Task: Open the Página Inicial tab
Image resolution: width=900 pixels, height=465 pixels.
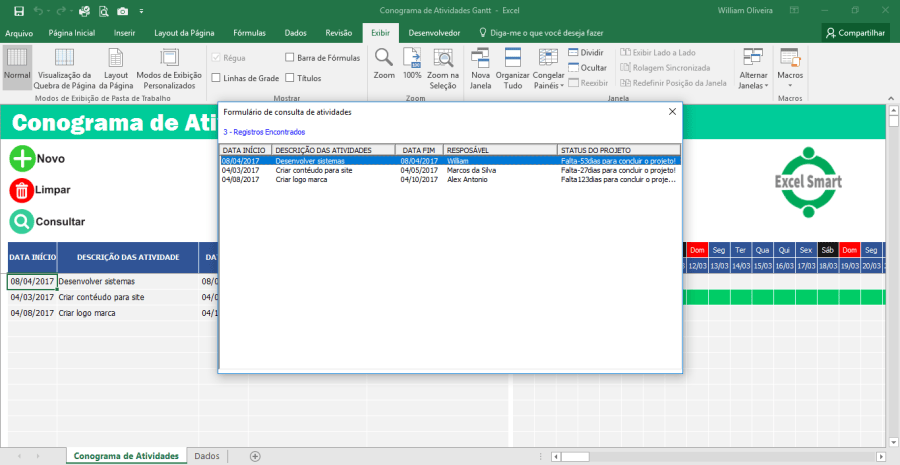Action: [x=72, y=33]
